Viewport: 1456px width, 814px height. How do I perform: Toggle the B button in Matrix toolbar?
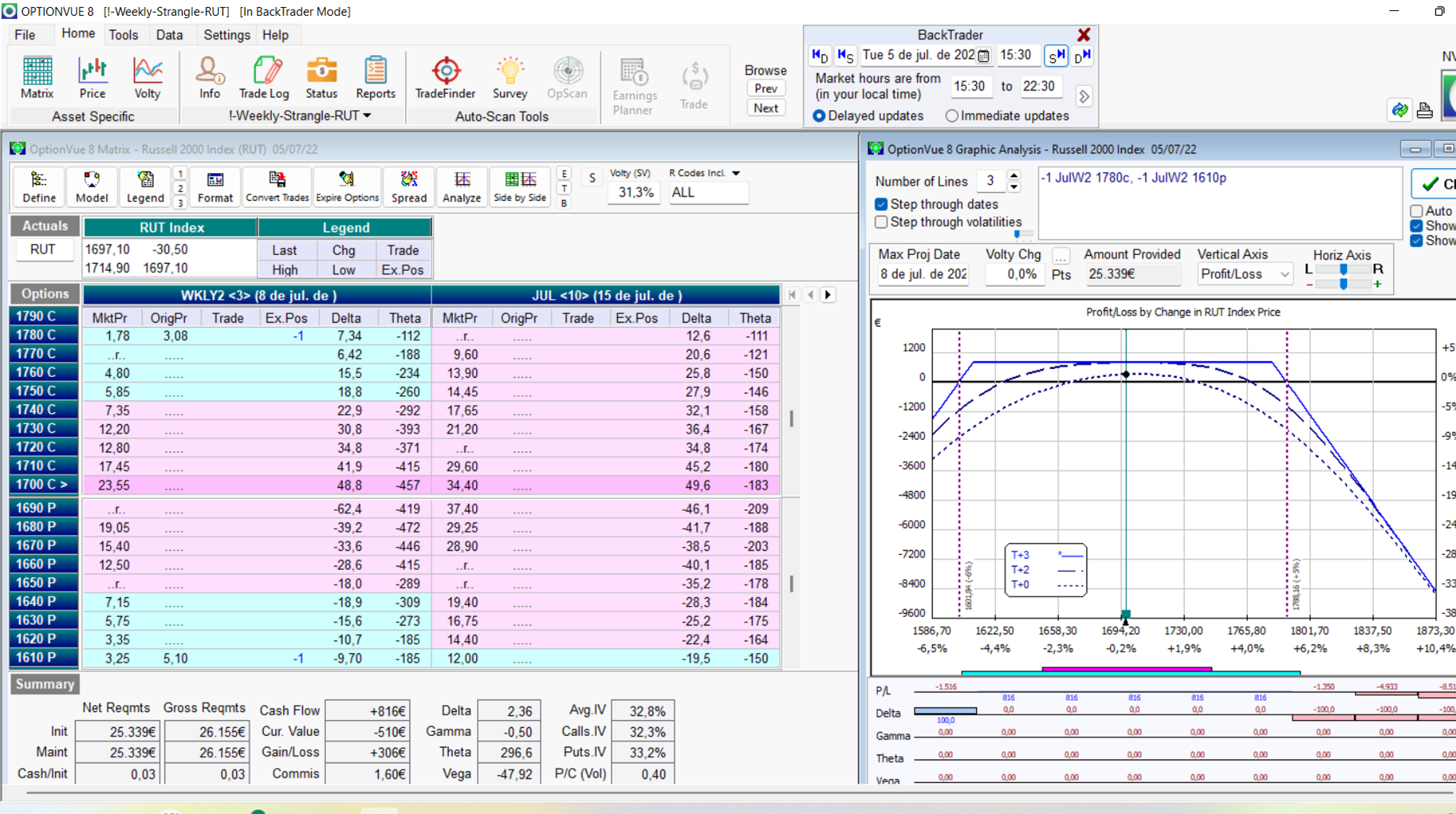(x=564, y=204)
